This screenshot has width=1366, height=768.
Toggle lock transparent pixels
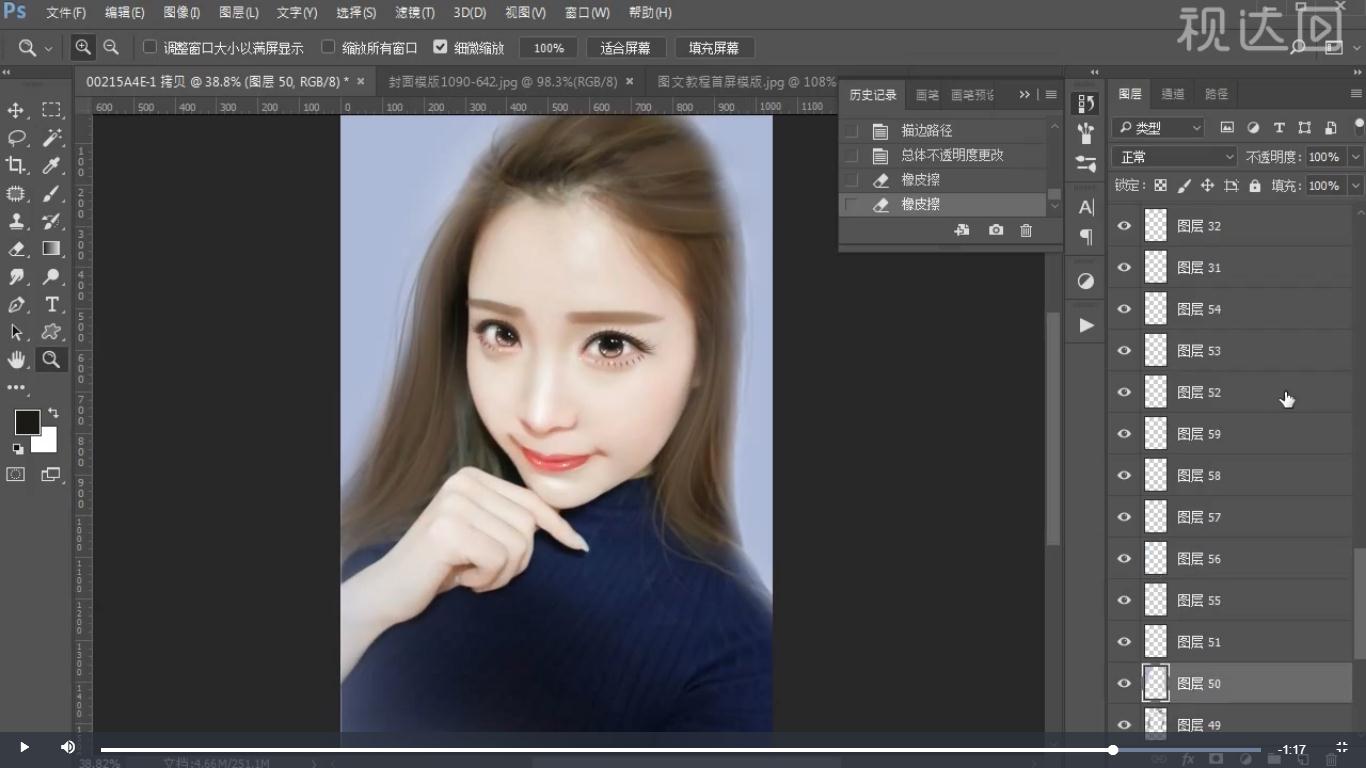pos(1160,186)
